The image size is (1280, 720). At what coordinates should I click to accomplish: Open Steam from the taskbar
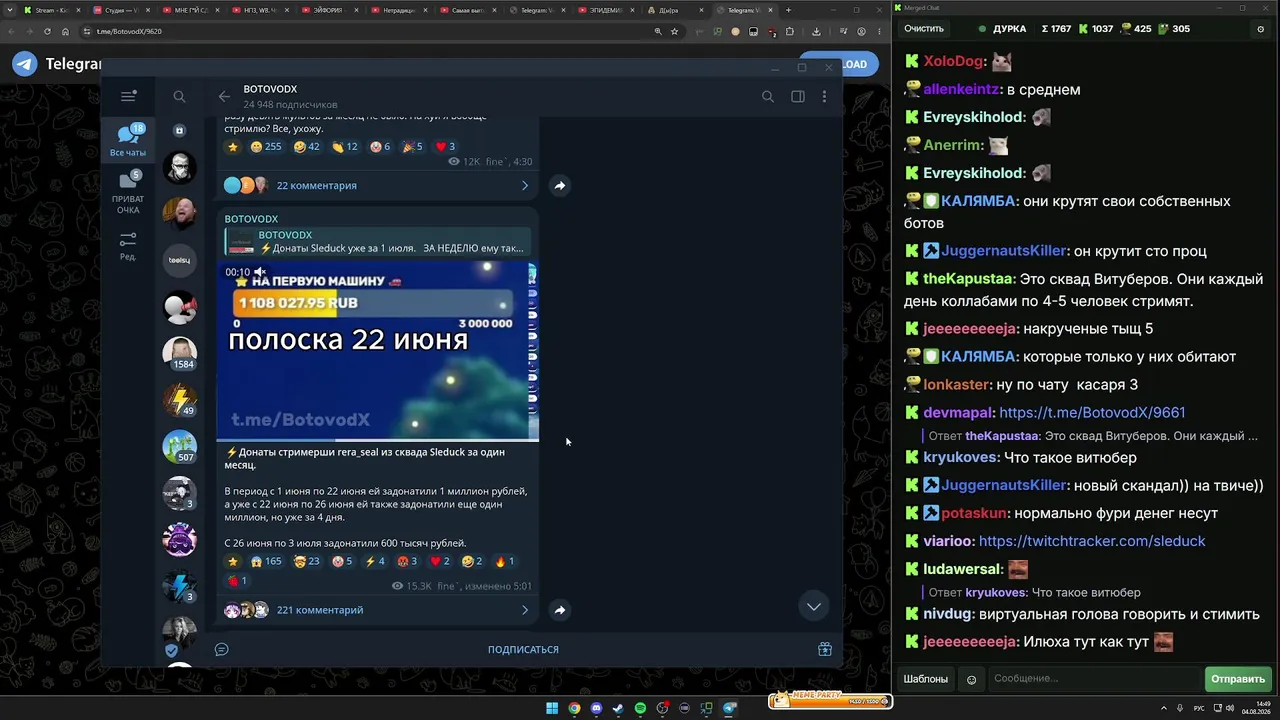(x=618, y=709)
